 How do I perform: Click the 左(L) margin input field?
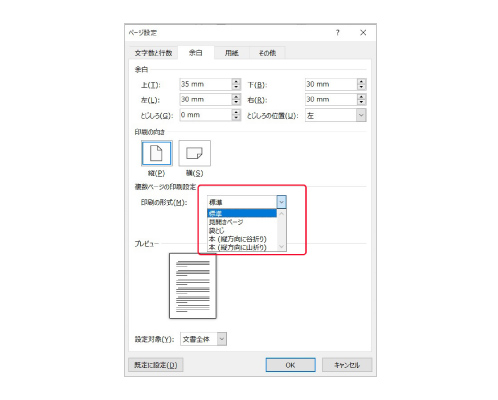point(206,99)
